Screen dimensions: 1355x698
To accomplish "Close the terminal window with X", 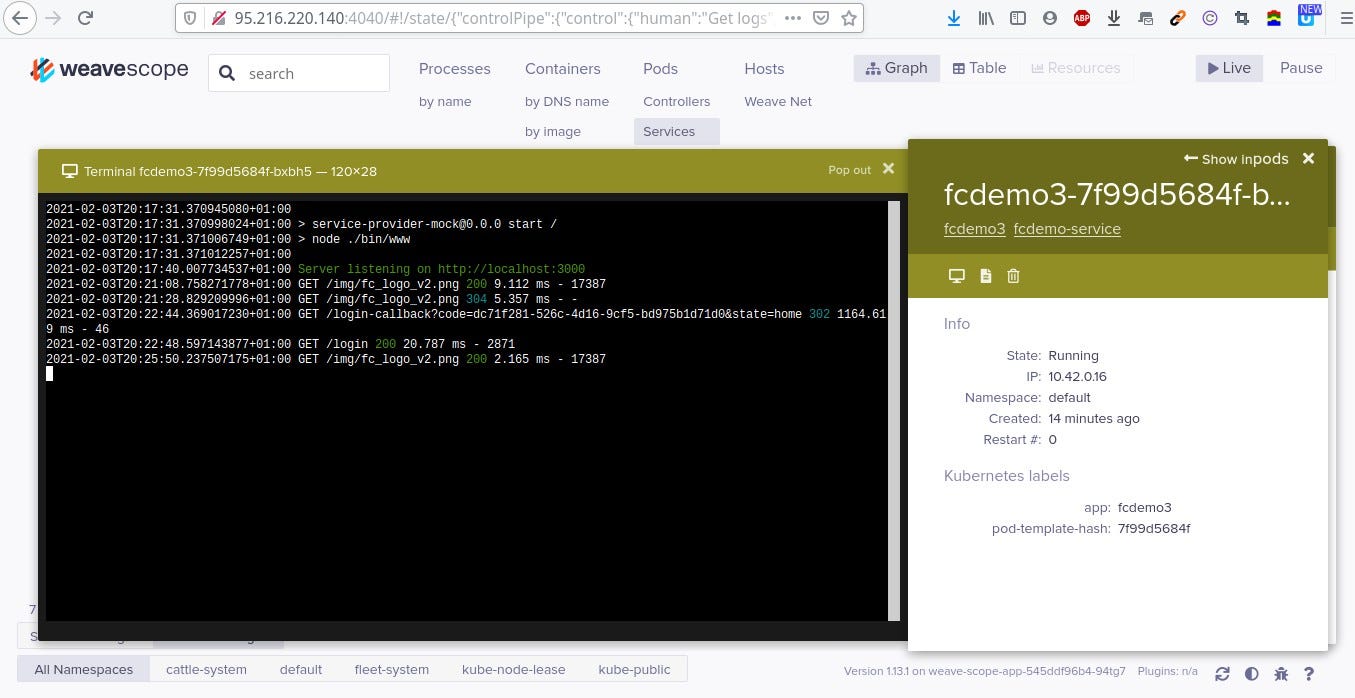I will click(x=888, y=169).
